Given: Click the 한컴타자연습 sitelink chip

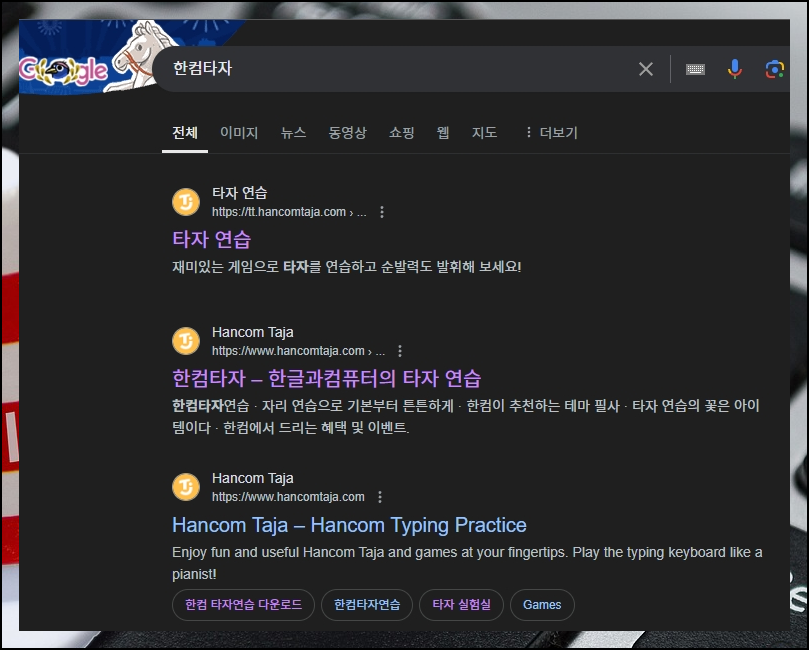Looking at the screenshot, I should (367, 605).
